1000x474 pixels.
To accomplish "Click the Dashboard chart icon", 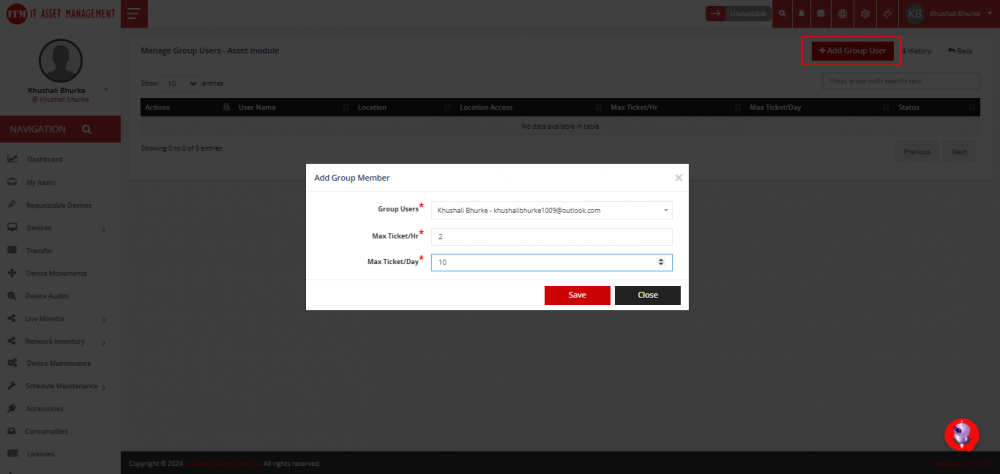I will [x=12, y=159].
